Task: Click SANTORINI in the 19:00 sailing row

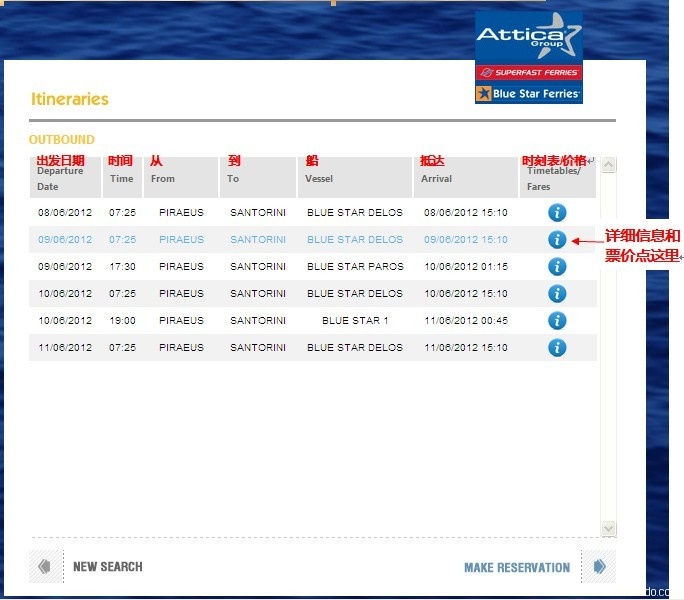Action: pyautogui.click(x=258, y=321)
